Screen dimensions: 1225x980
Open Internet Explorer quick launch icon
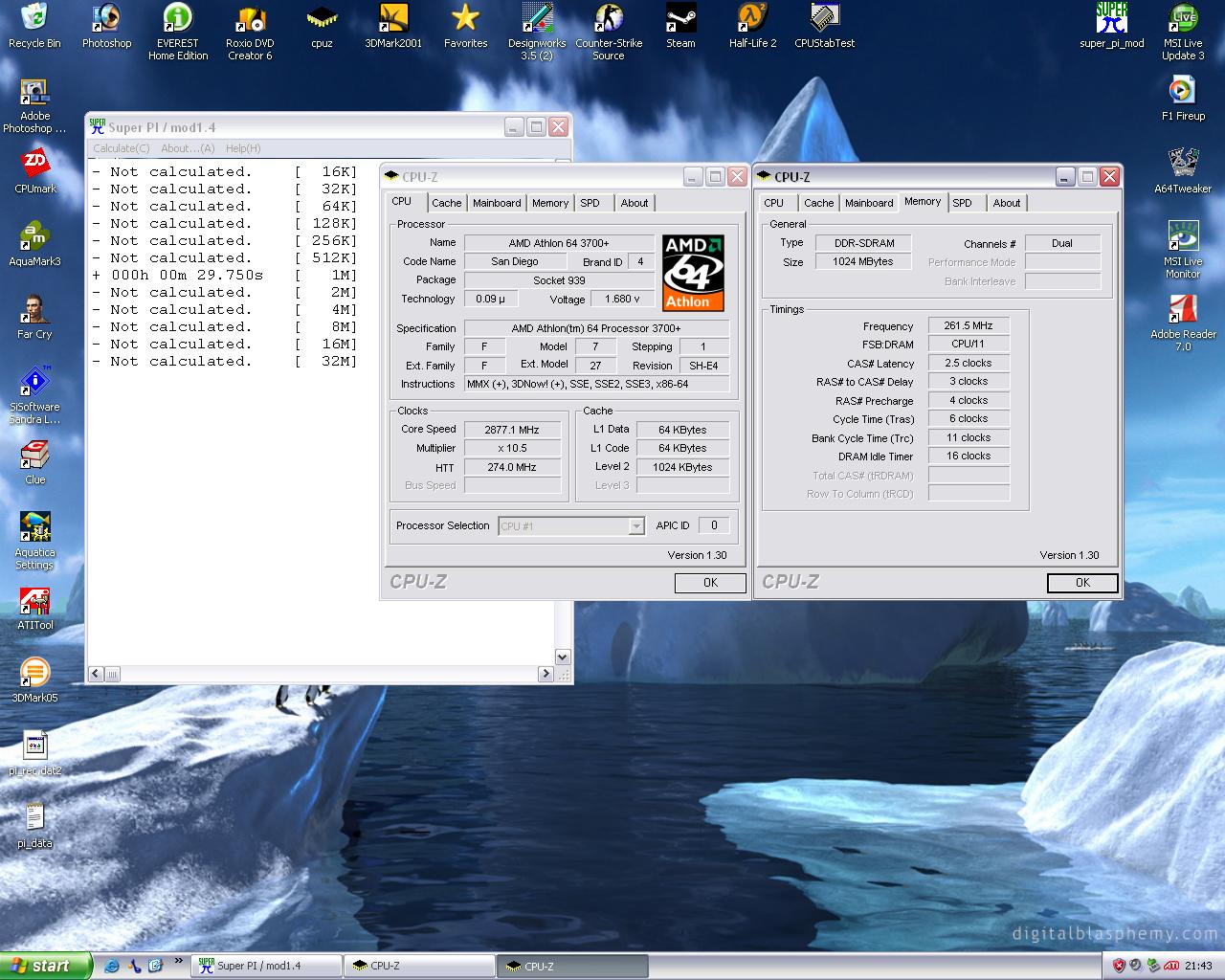(113, 966)
